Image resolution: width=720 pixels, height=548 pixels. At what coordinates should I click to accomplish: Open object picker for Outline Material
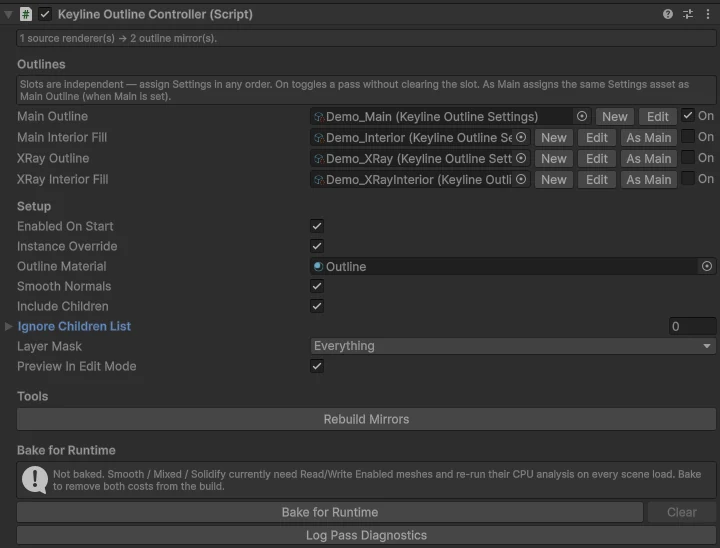[x=707, y=266]
